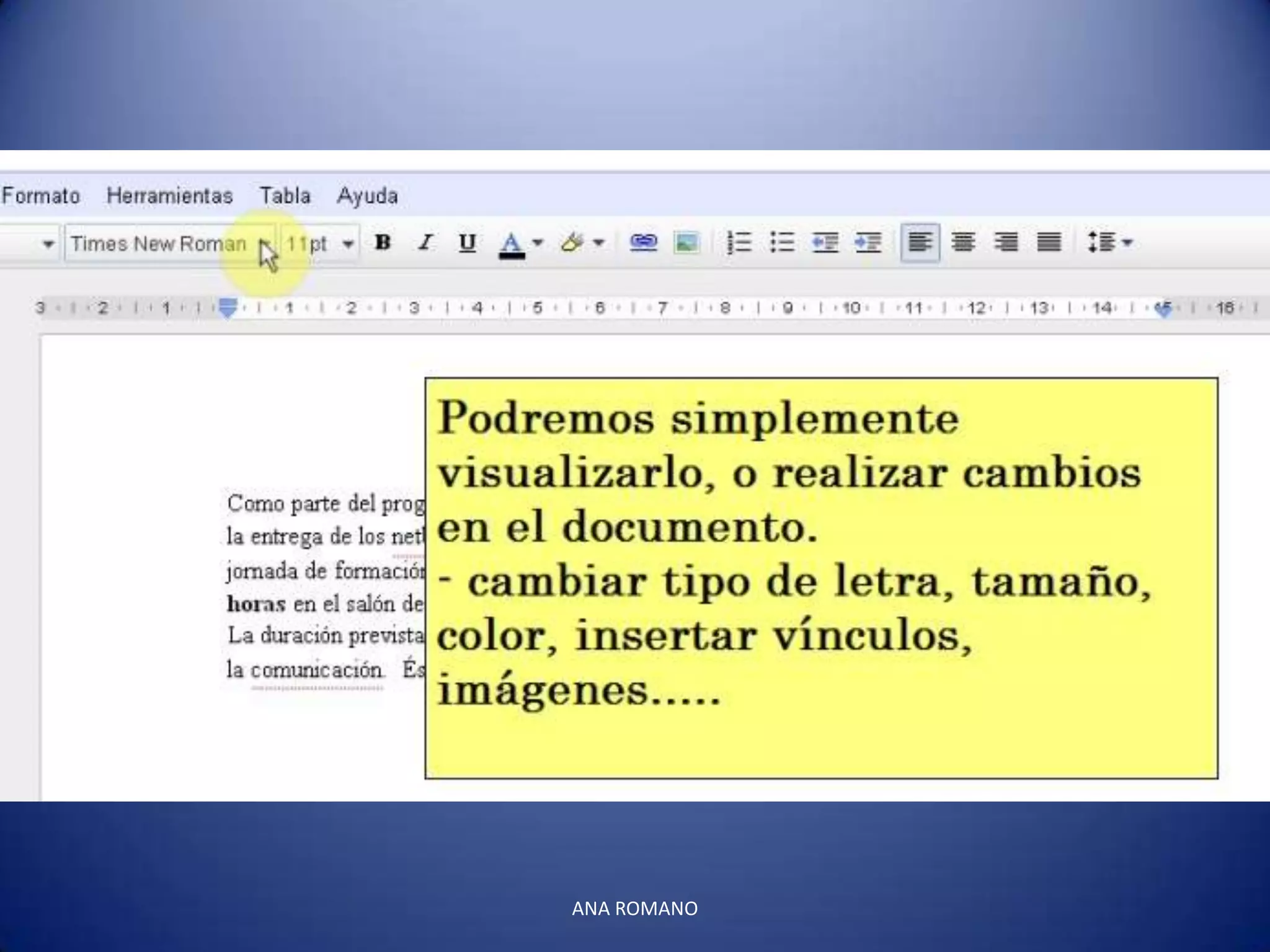Open the 11pt font size dropdown
The width and height of the screenshot is (1270, 952).
tap(348, 244)
